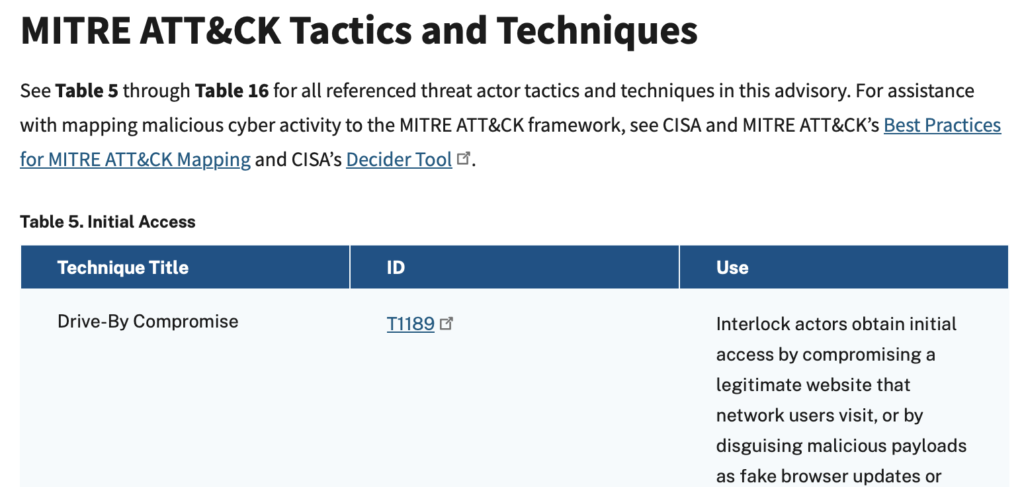Click the external-link icon next to T1189
This screenshot has width=1024, height=487.
point(447,324)
